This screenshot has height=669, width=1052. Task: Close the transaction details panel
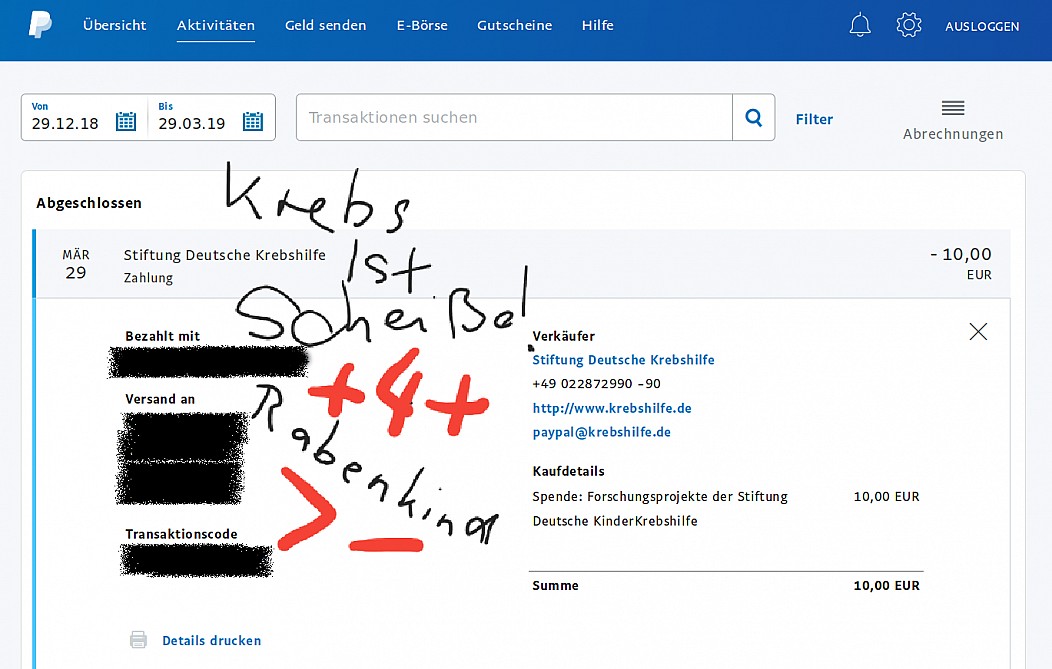coord(978,331)
